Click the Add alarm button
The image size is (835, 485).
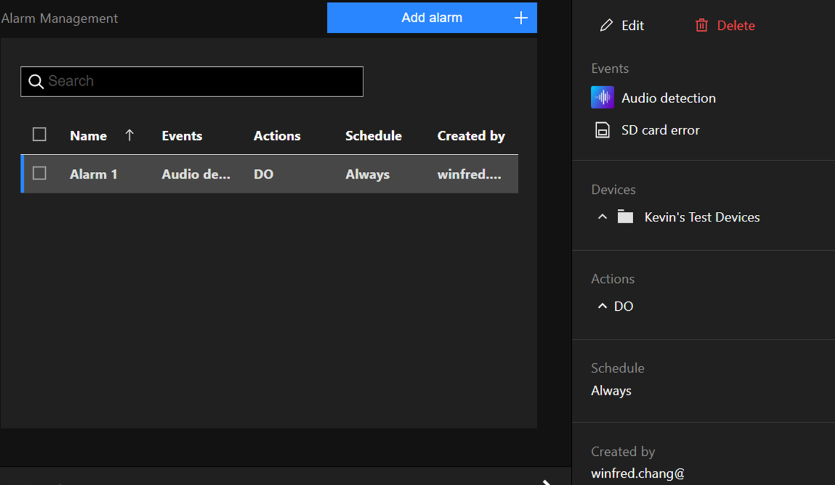coord(431,18)
